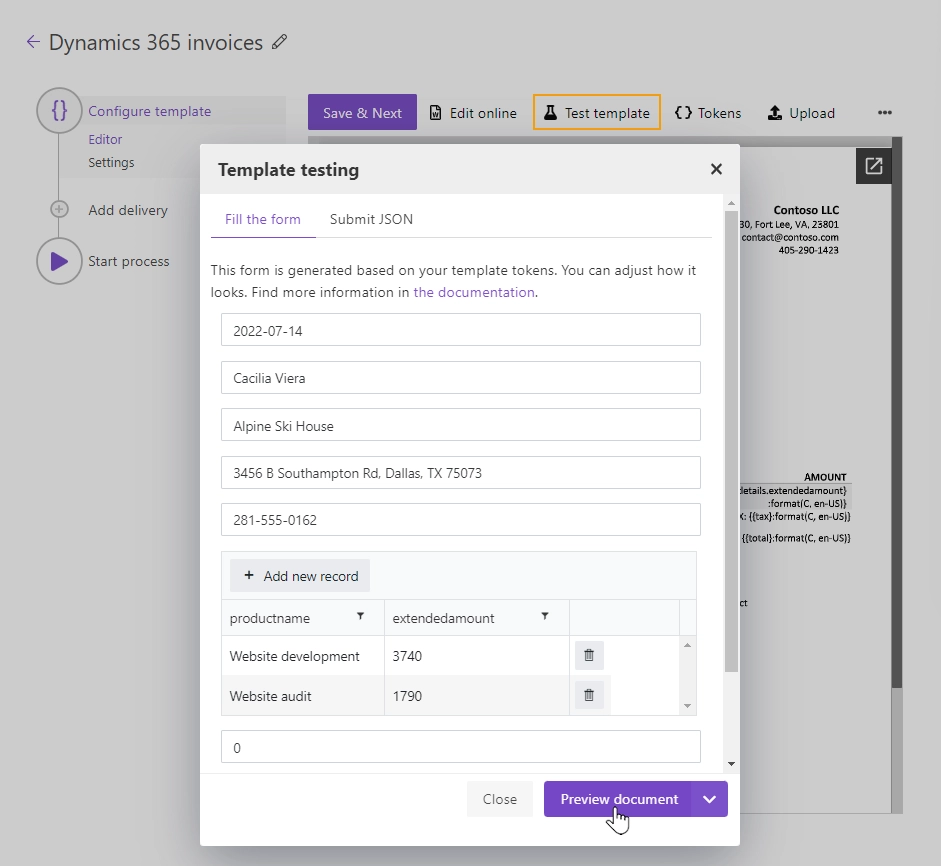The height and width of the screenshot is (866, 941).
Task: Click Save & Next button
Action: click(362, 112)
